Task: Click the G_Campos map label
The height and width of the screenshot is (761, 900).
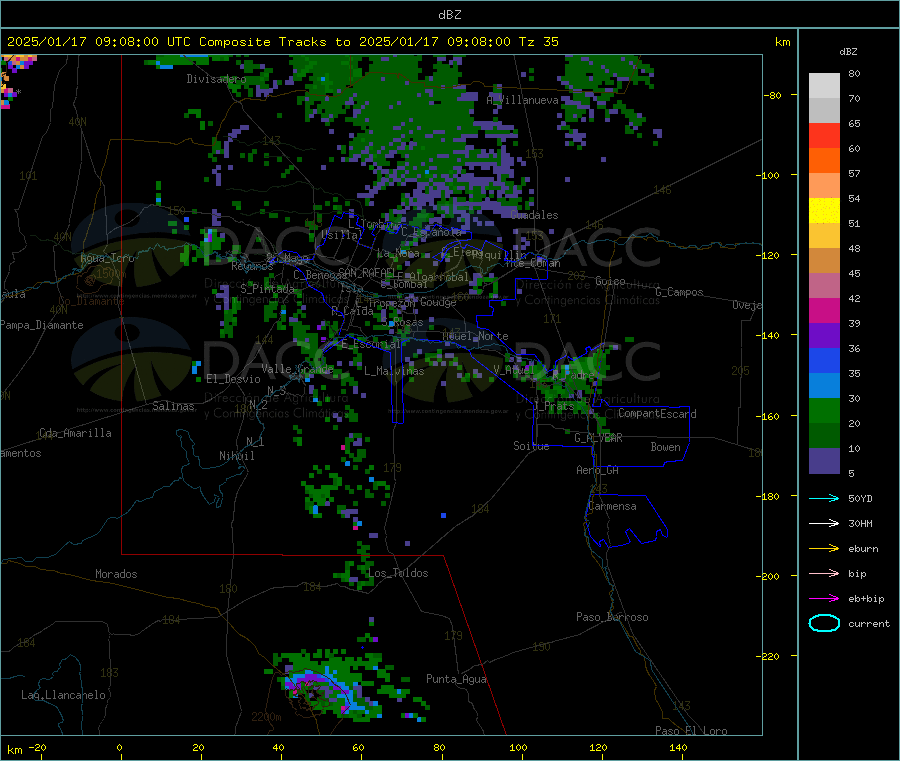Action: point(679,292)
